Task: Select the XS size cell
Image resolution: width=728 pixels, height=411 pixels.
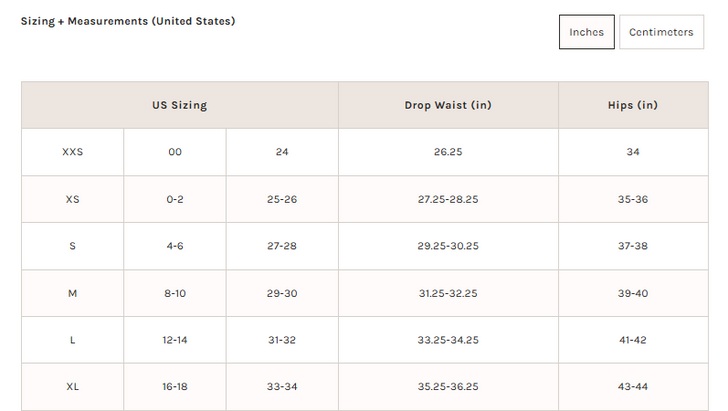Action: coord(72,199)
